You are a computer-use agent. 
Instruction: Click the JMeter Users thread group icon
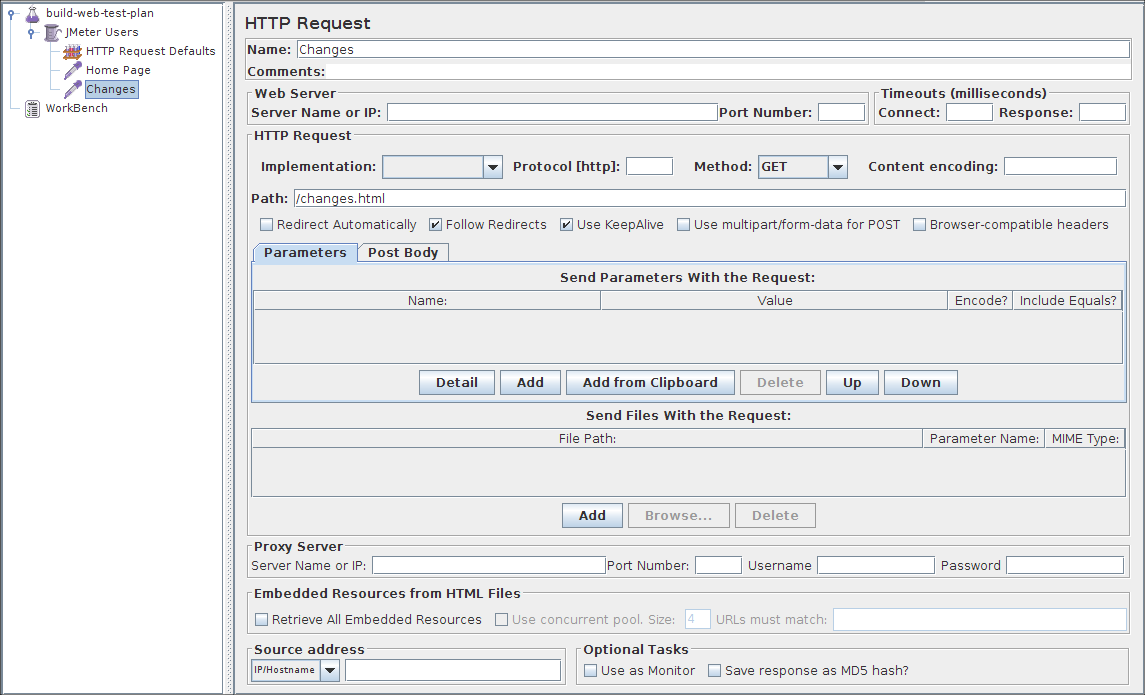point(52,32)
